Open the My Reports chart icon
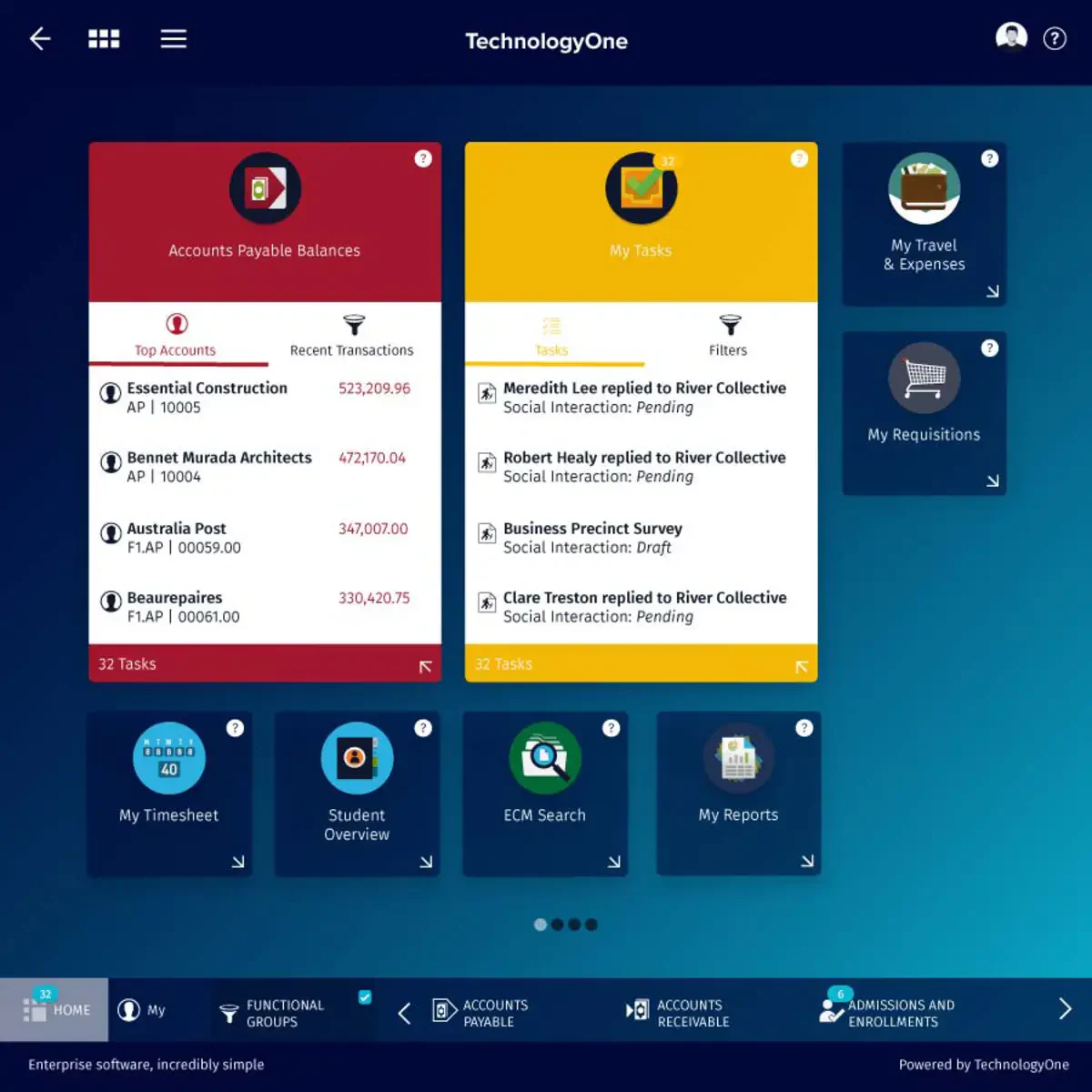 (x=739, y=758)
